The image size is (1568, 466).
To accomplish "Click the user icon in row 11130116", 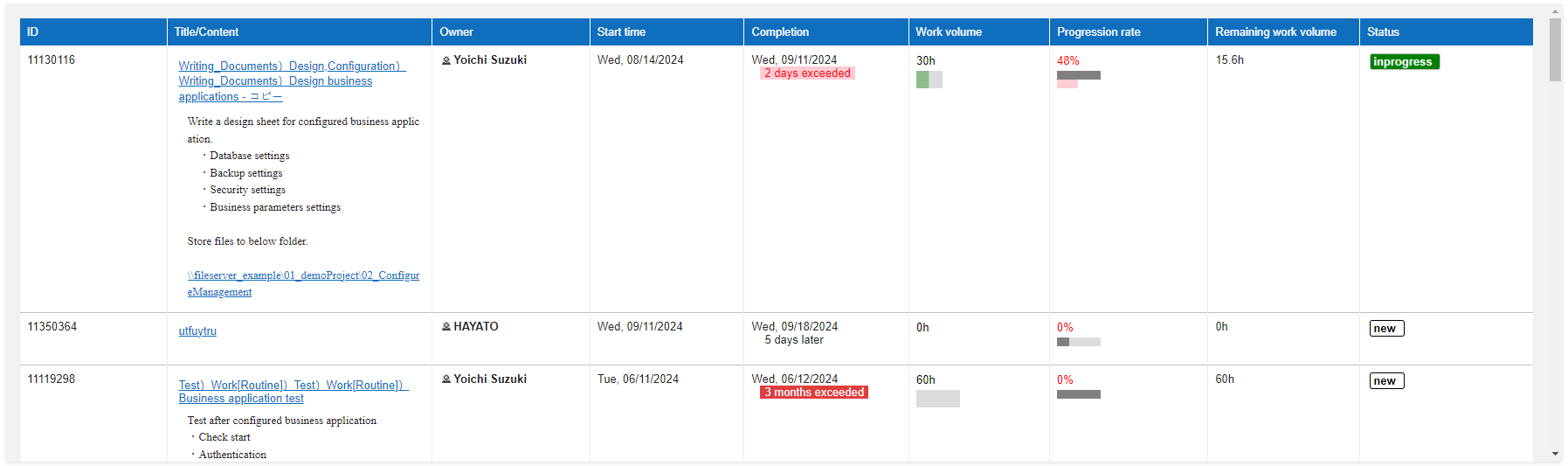I will point(446,60).
